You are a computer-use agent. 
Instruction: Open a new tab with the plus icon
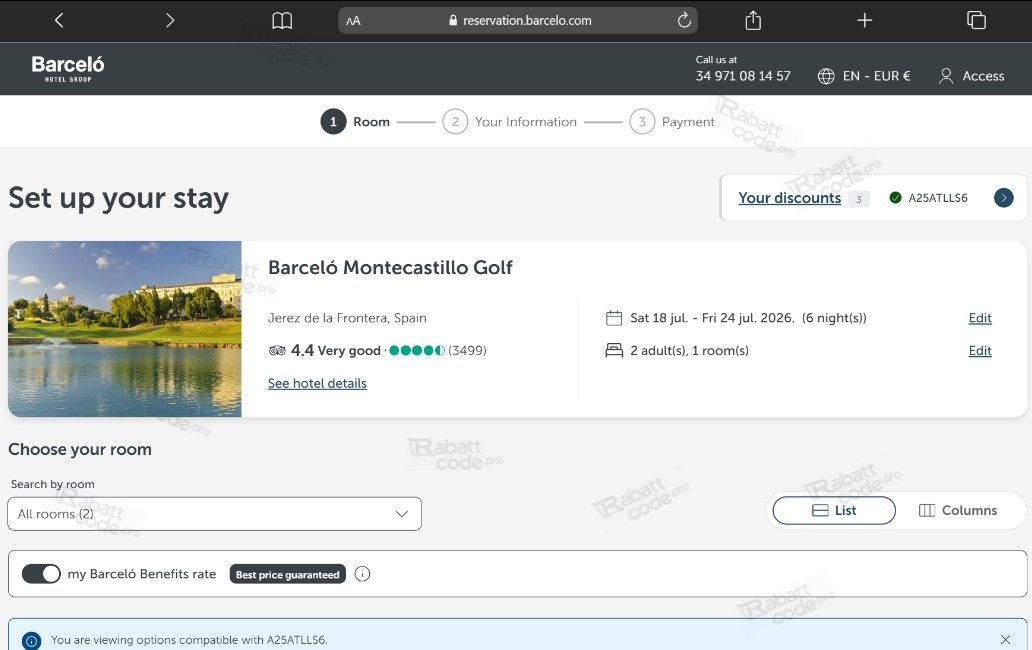(x=864, y=20)
